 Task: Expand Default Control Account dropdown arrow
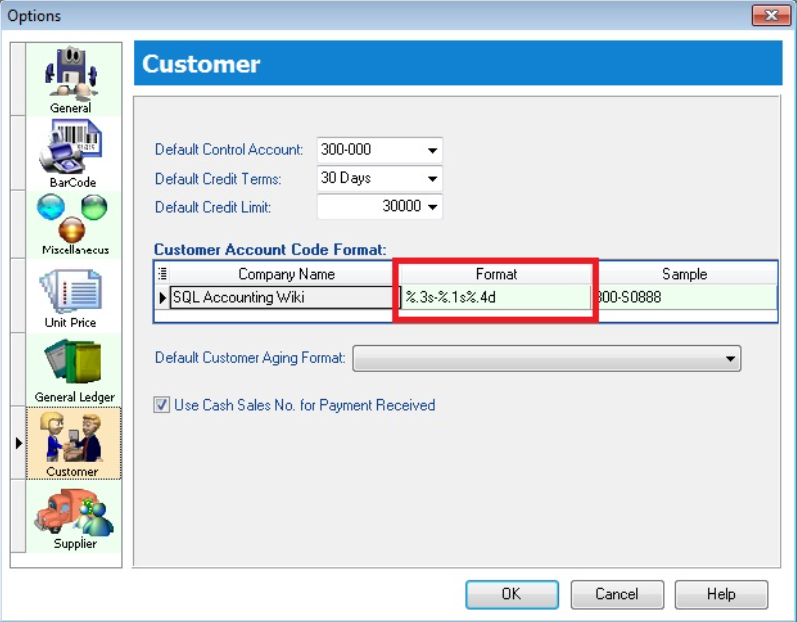tap(433, 150)
